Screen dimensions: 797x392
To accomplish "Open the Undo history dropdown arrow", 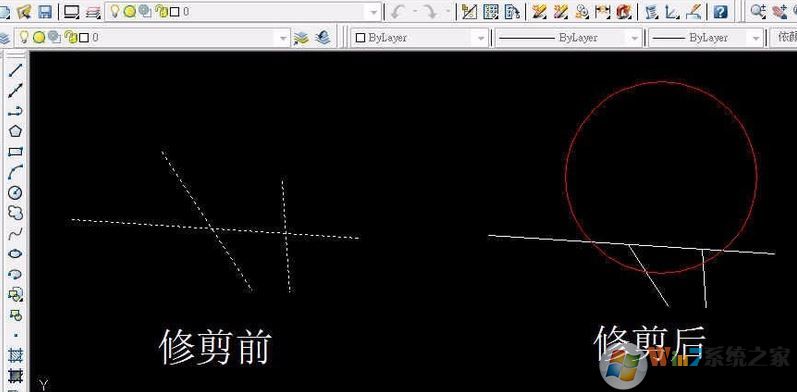I will click(415, 12).
